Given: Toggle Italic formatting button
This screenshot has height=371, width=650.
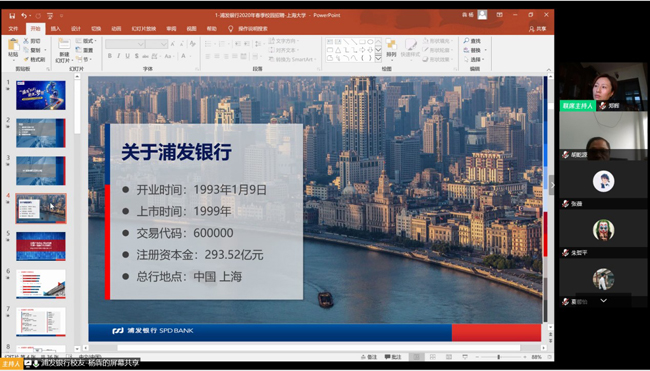Looking at the screenshot, I should pos(119,56).
